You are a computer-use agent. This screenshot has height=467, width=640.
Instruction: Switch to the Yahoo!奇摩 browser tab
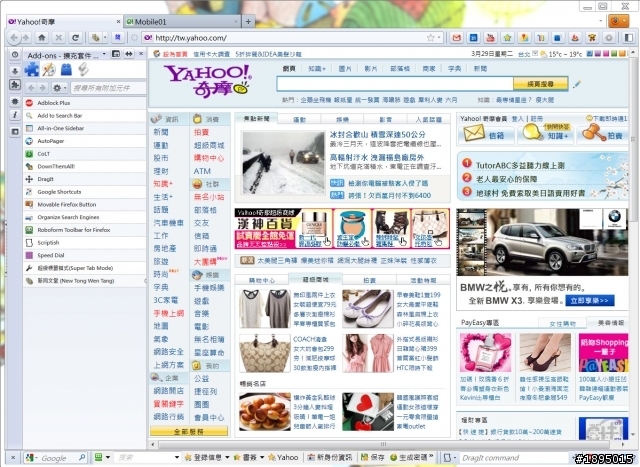(64, 22)
